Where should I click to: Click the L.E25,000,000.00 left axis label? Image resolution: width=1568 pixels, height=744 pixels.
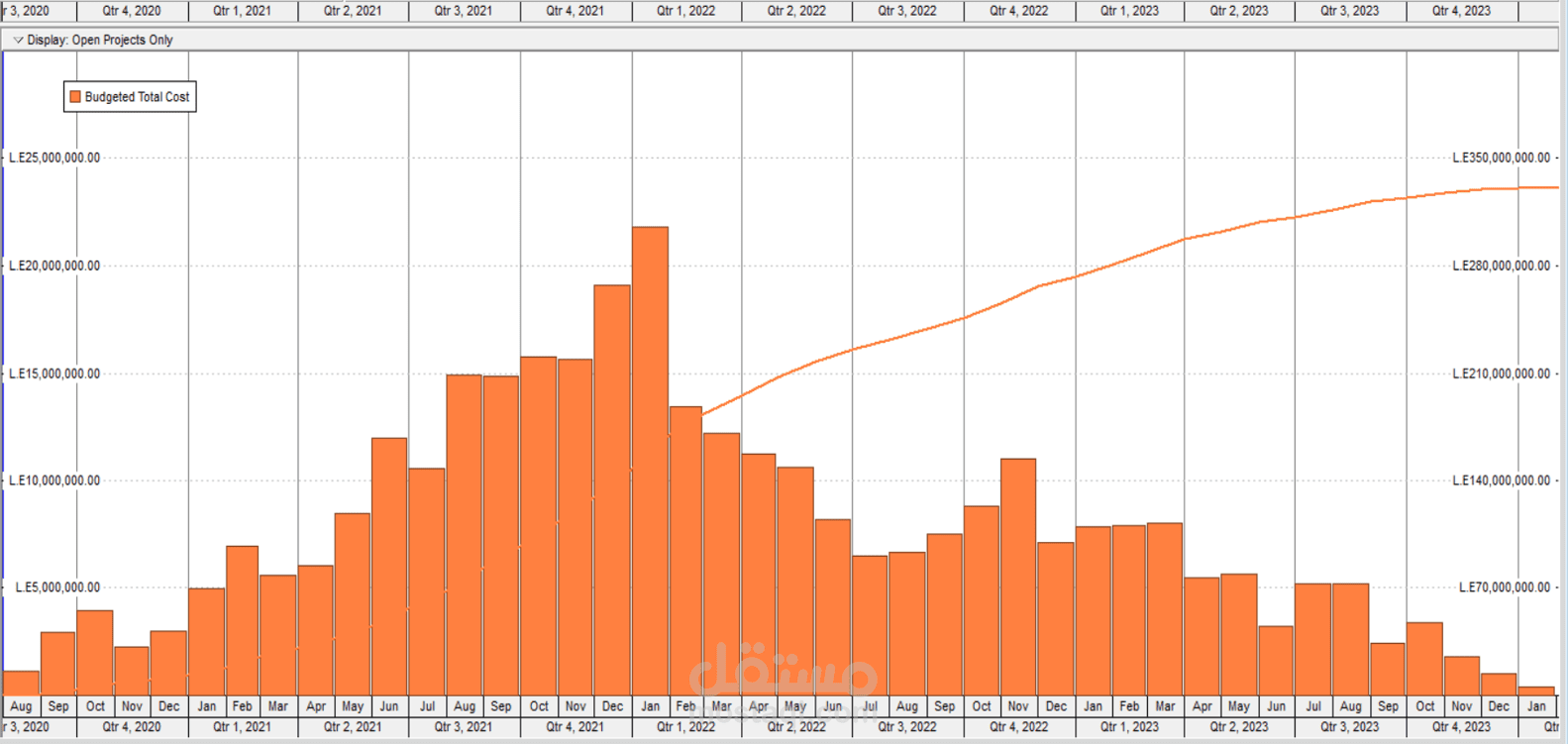[x=54, y=158]
